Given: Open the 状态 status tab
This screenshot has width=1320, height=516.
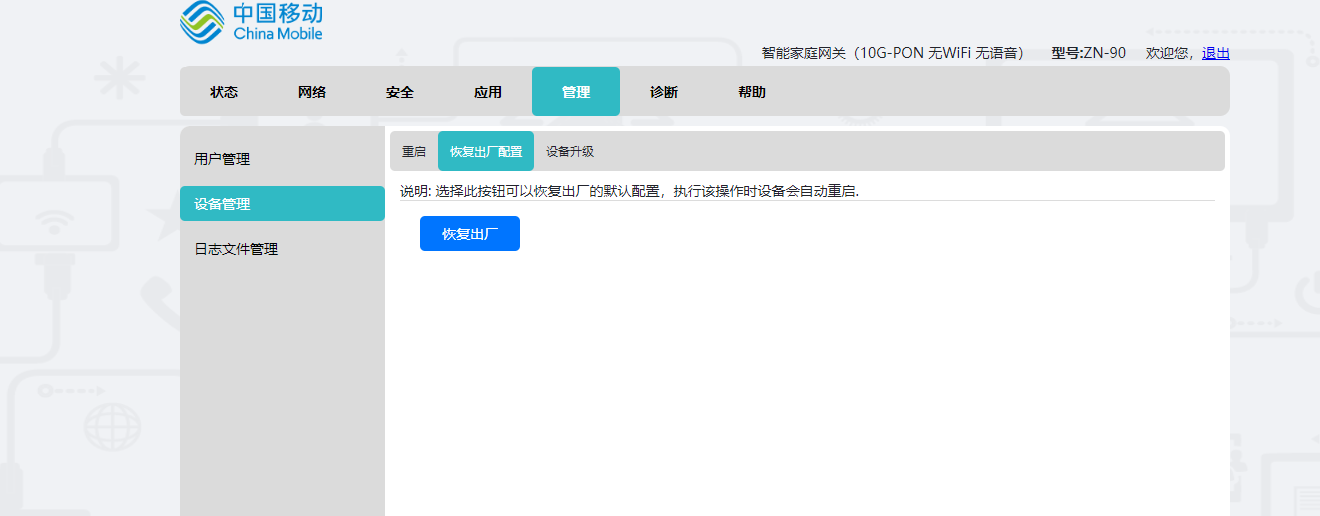Looking at the screenshot, I should click(x=224, y=92).
